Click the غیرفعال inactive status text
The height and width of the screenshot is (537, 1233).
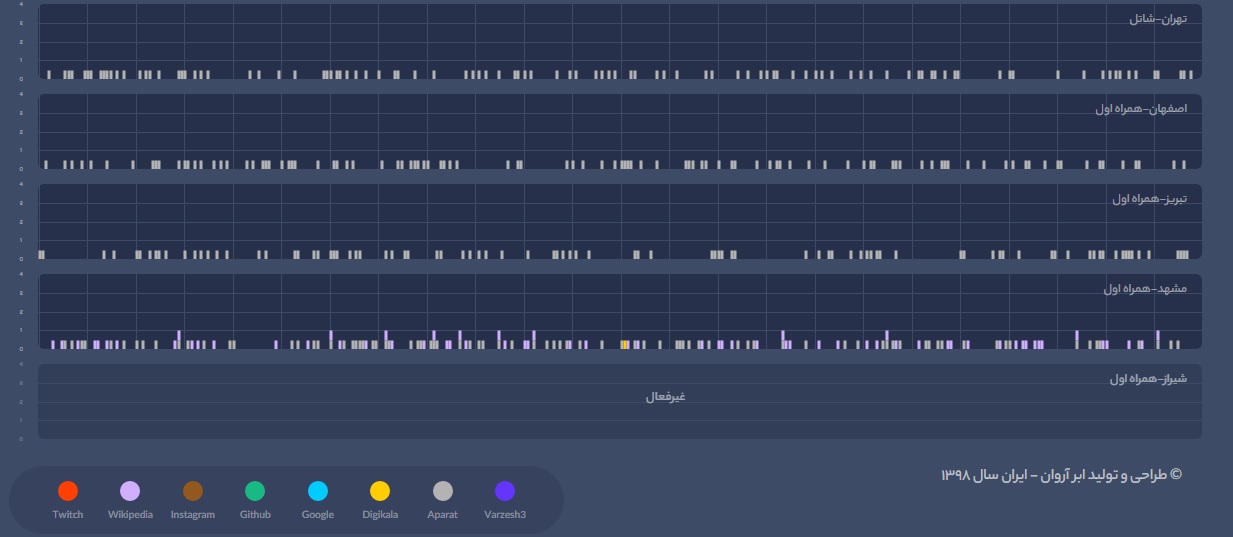click(x=665, y=397)
